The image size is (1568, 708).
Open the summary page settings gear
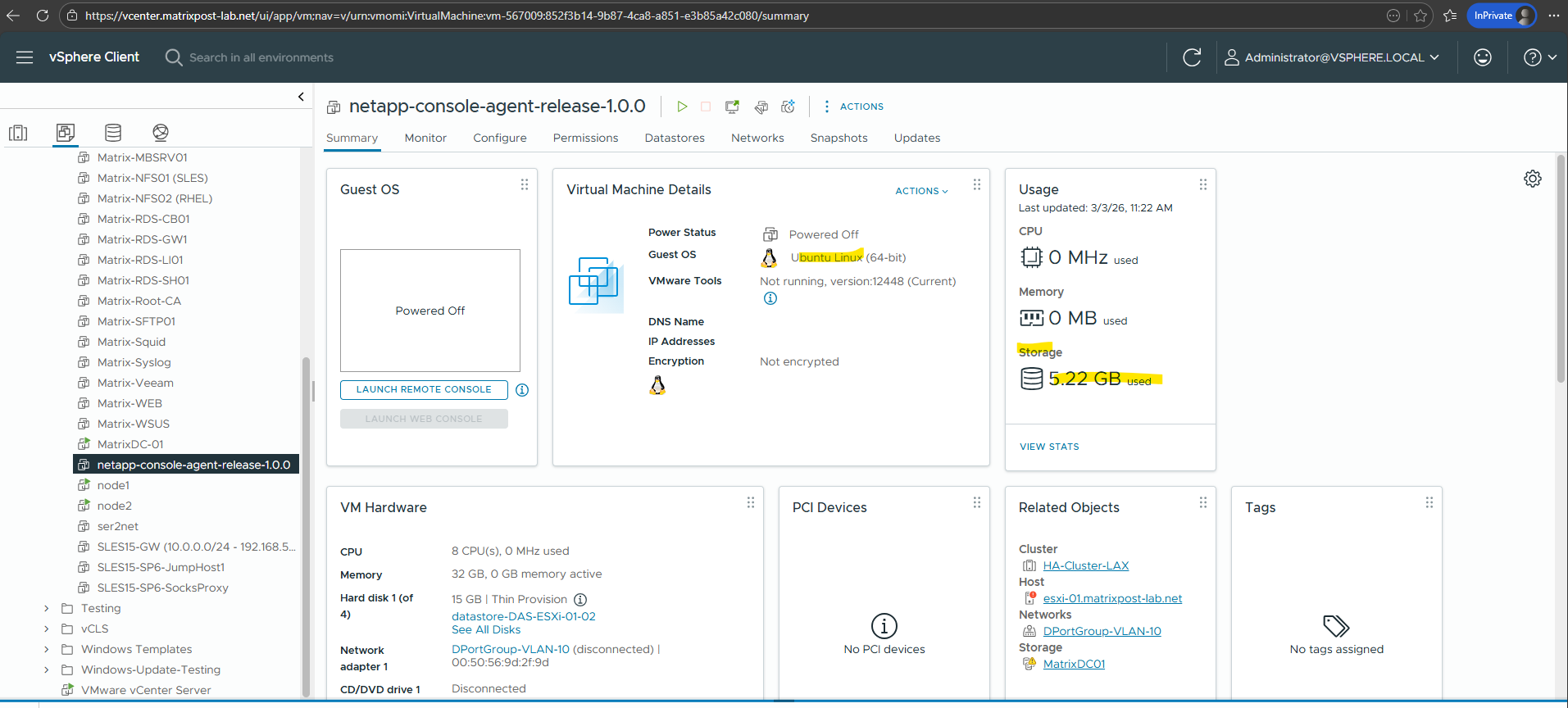[x=1532, y=179]
